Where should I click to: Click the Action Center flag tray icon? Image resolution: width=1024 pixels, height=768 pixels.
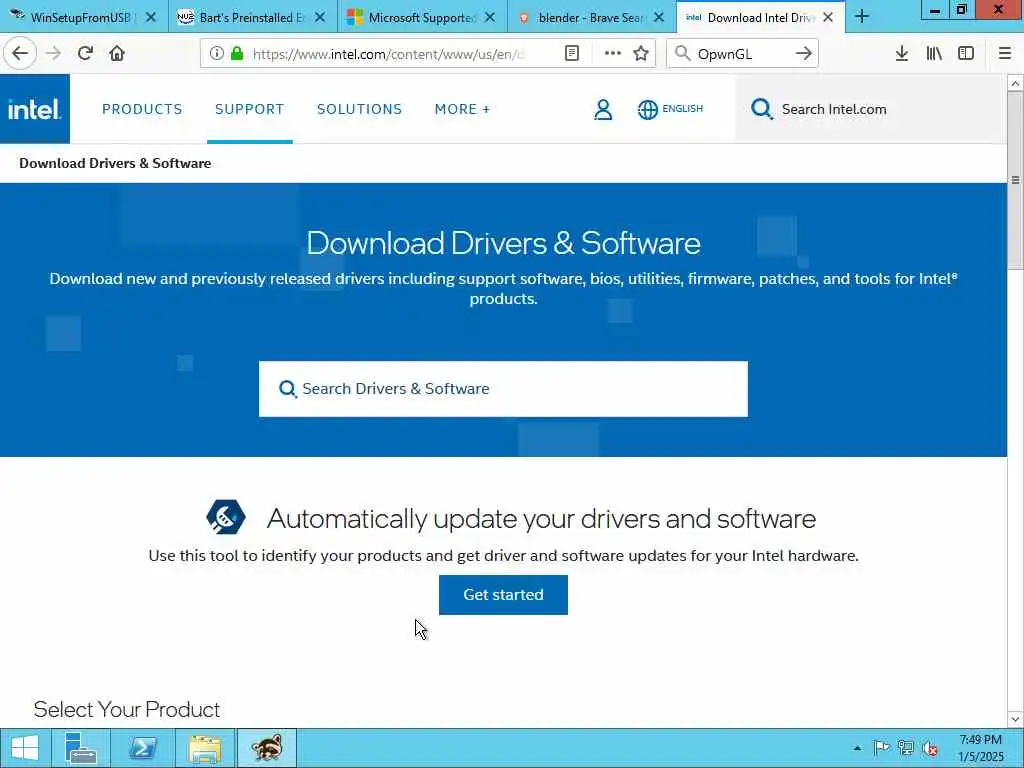tap(881, 748)
